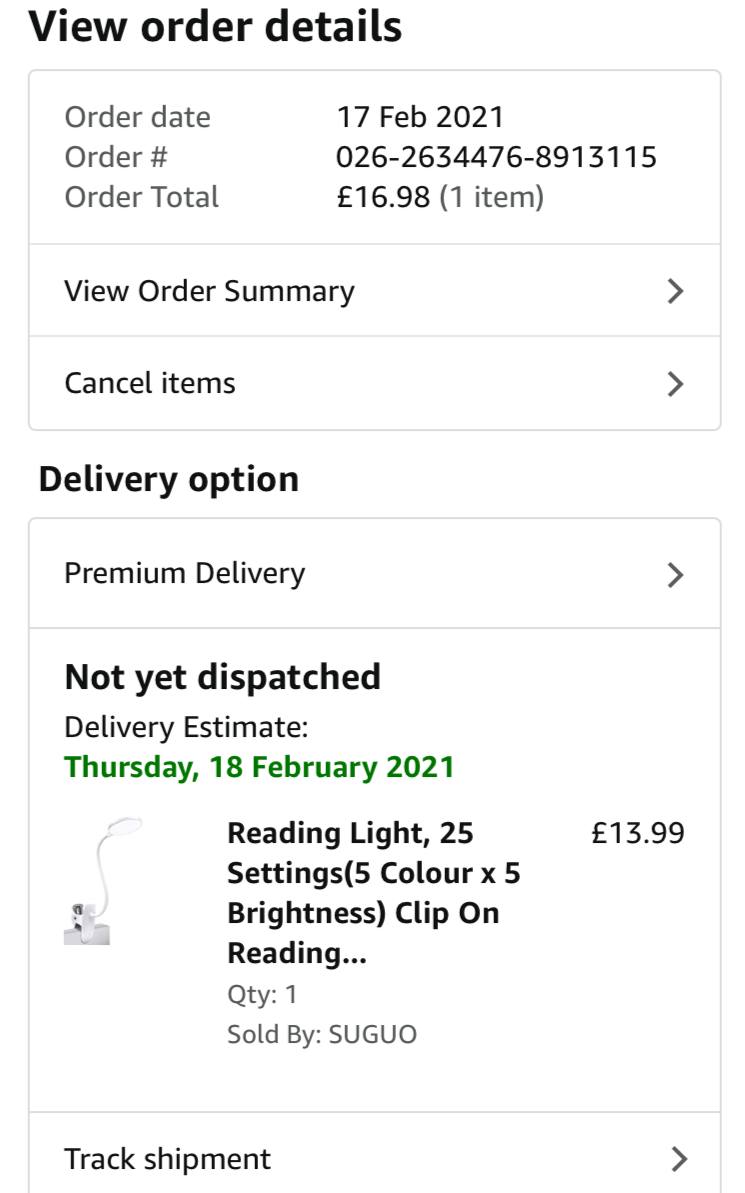The height and width of the screenshot is (1193, 745).
Task: Click order number 026-2634476-8913115
Action: coord(496,157)
